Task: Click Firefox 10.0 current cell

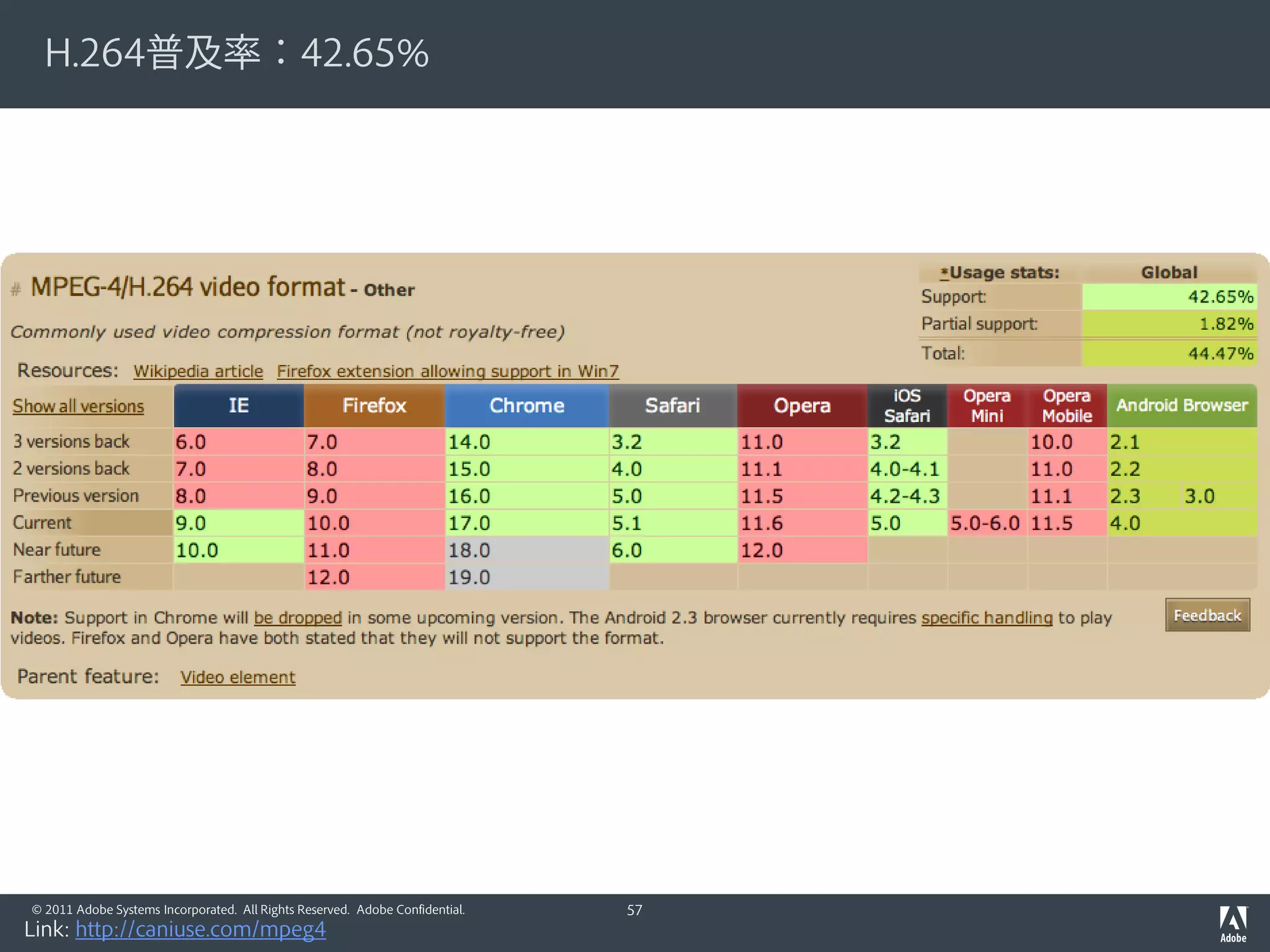Action: pyautogui.click(x=375, y=523)
